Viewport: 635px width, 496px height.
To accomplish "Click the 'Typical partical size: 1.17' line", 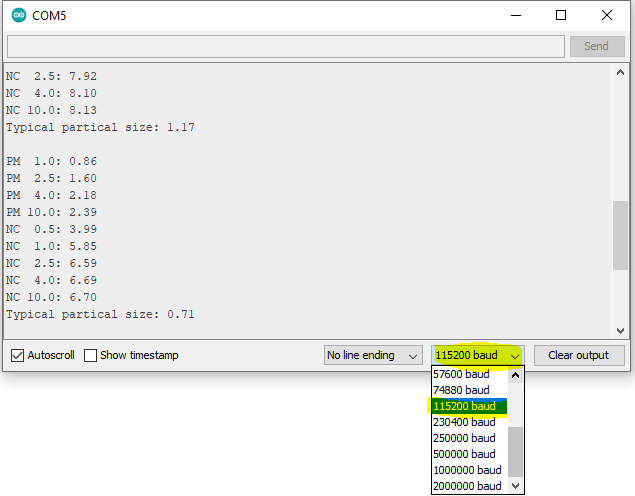I will tap(100, 128).
